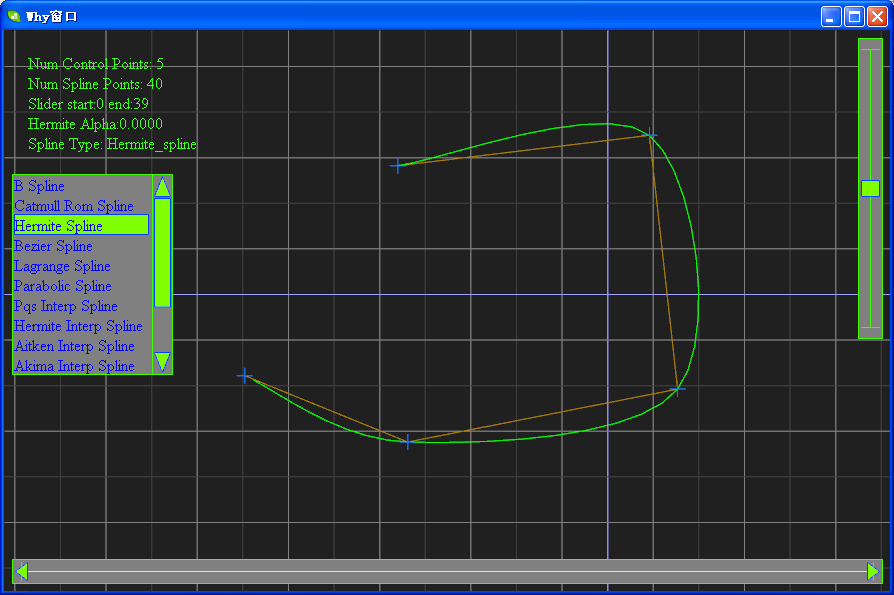Click the top-right control point cross marker
The width and height of the screenshot is (894, 595).
650,135
